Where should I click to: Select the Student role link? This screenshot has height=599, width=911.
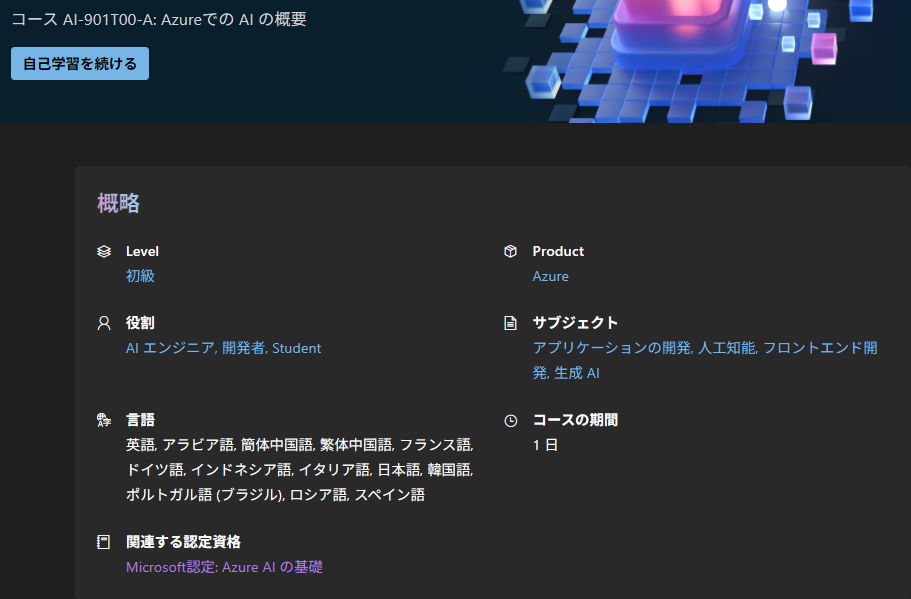(296, 348)
